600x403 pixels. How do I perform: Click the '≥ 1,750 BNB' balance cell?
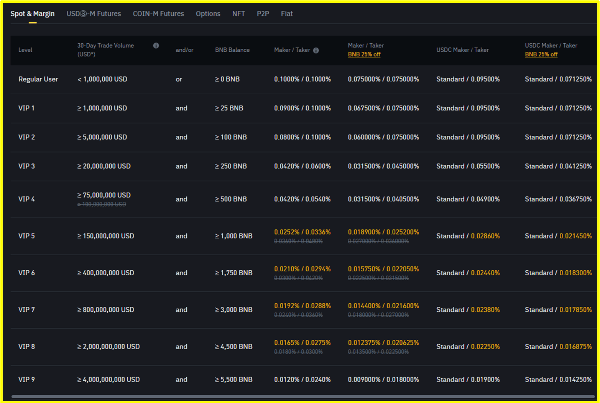(233, 273)
